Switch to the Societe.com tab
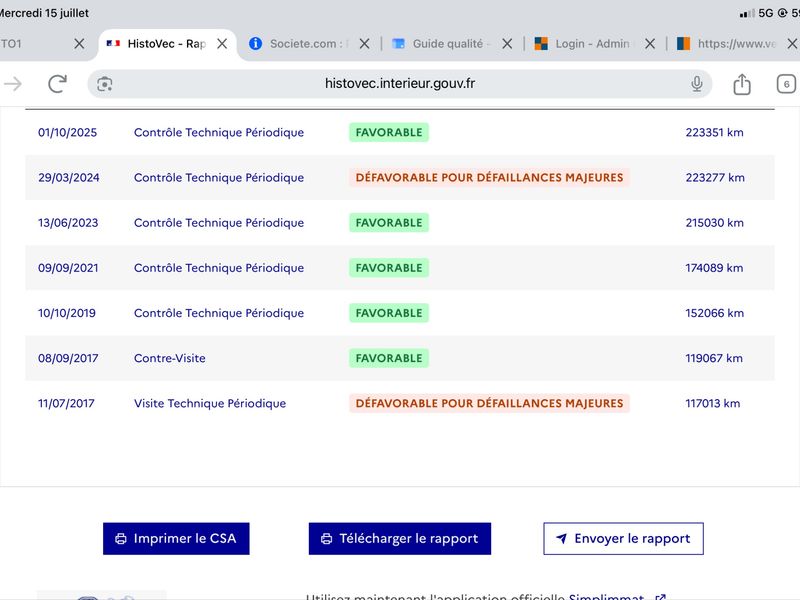The width and height of the screenshot is (800, 600). pos(301,44)
